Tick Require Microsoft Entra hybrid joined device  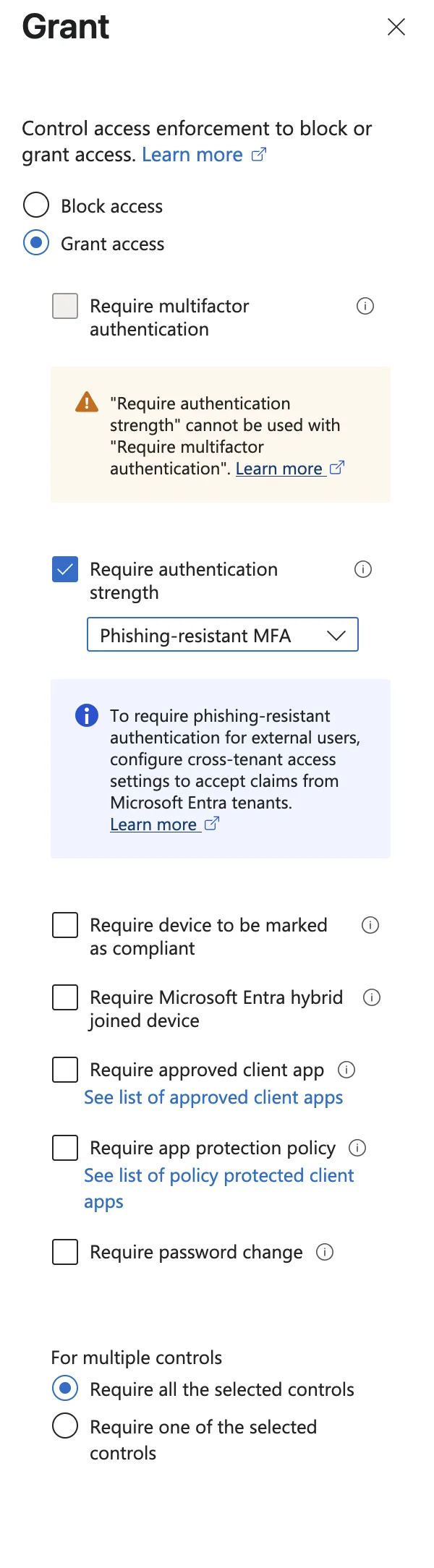65,998
